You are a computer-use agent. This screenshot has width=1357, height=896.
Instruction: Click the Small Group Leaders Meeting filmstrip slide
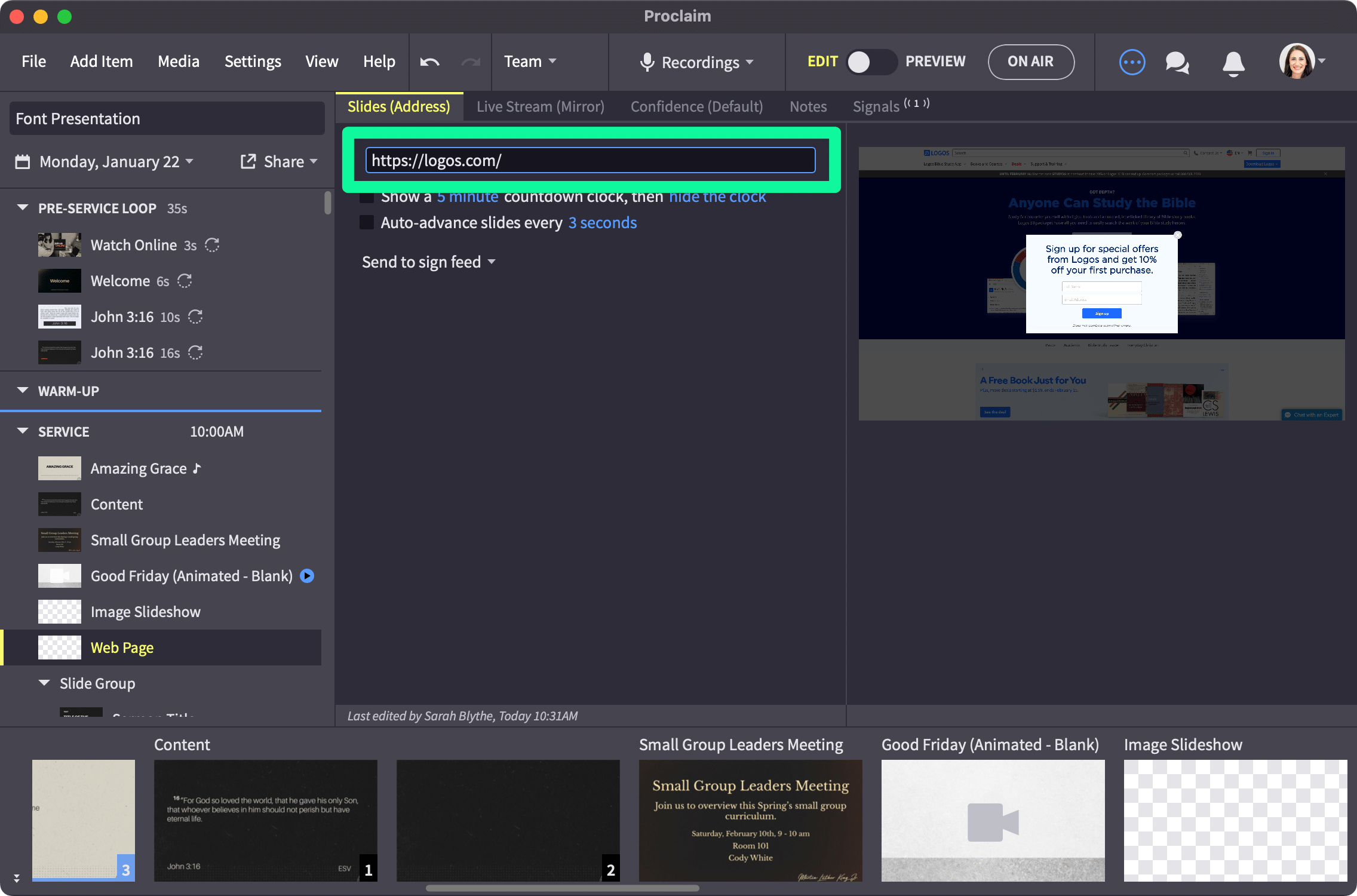(751, 821)
